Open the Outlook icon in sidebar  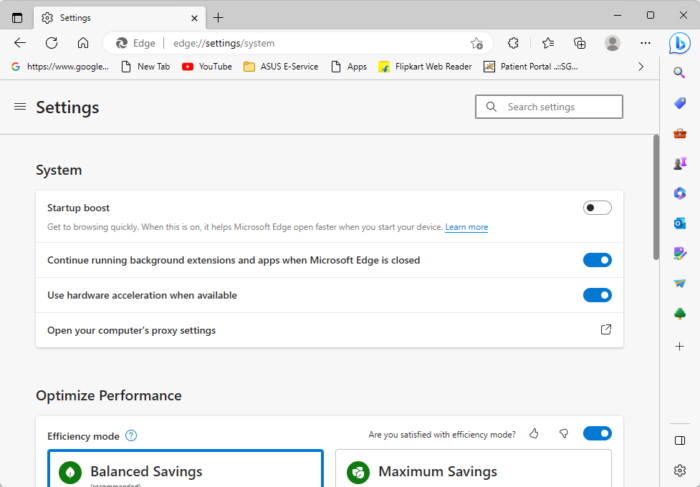click(x=680, y=223)
